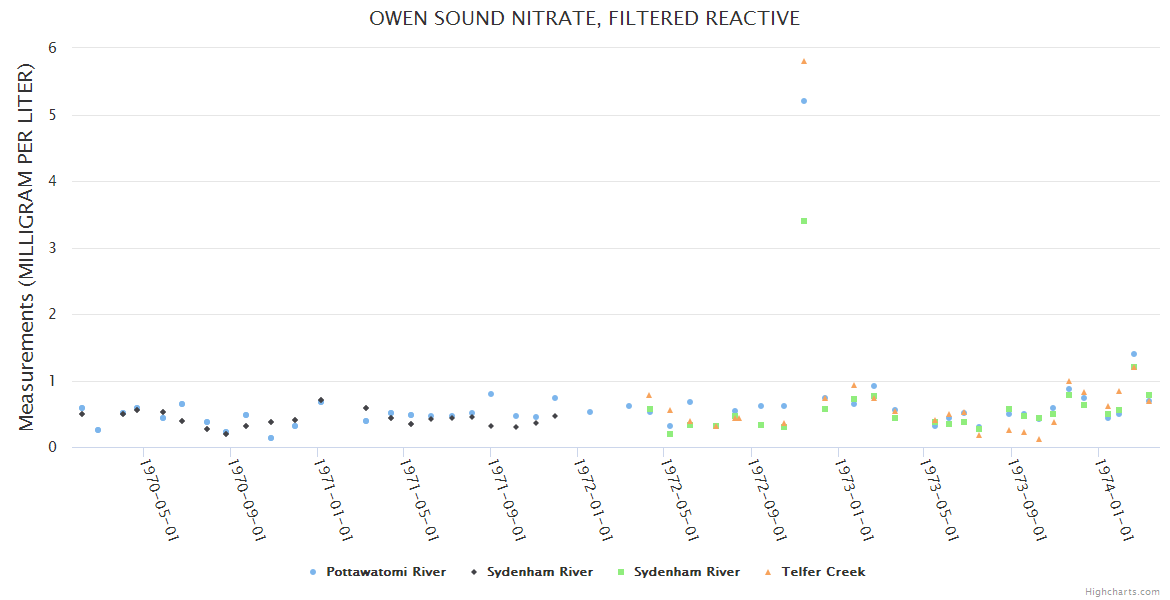Click the Measurements y-axis title
The height and width of the screenshot is (600, 1170).
pyautogui.click(x=27, y=247)
